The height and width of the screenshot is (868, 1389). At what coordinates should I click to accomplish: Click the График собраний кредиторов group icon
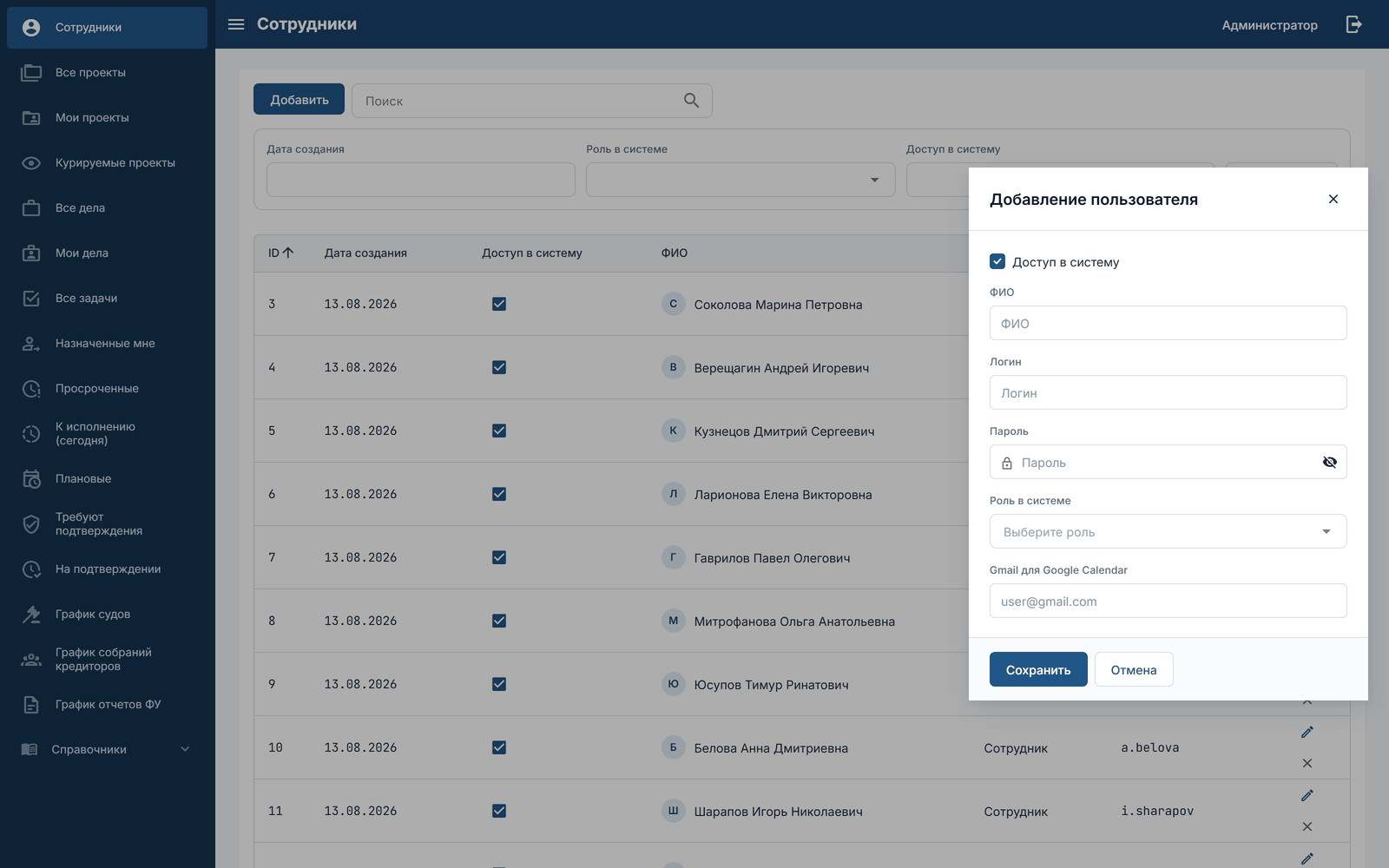tap(31, 660)
